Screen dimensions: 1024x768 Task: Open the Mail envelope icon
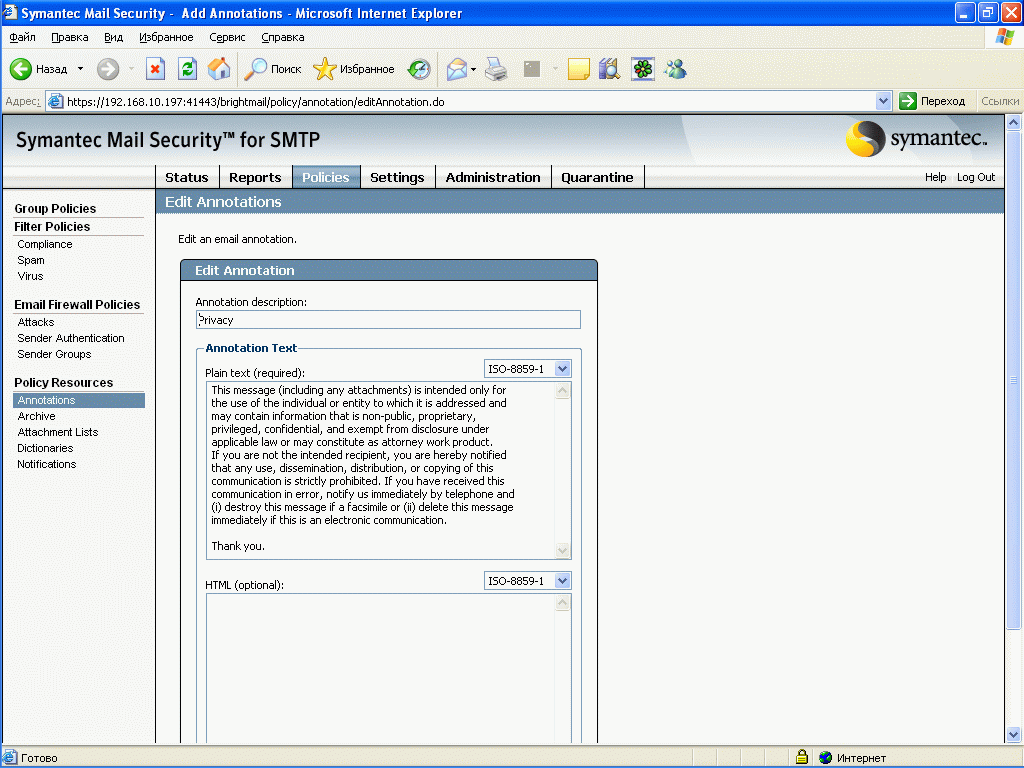click(x=456, y=69)
